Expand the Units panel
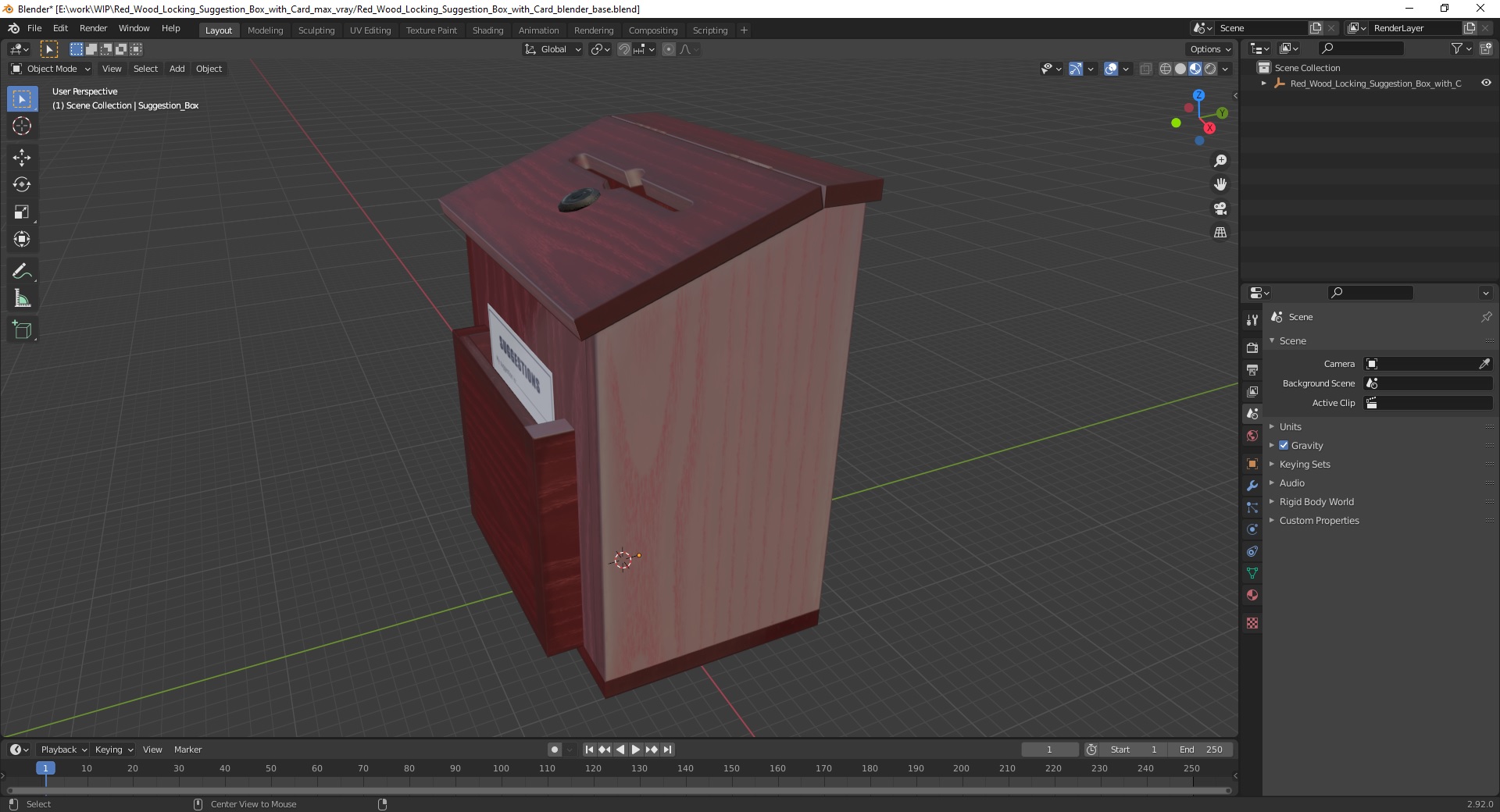 [x=1290, y=426]
